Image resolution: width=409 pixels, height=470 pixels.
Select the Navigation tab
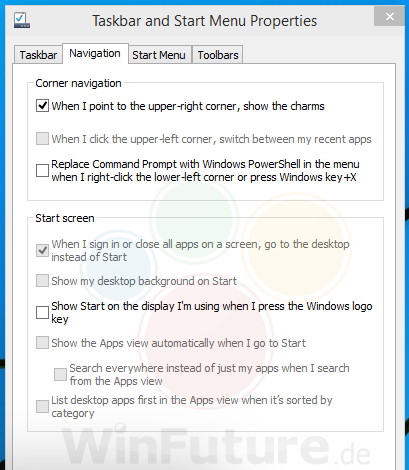pos(95,53)
